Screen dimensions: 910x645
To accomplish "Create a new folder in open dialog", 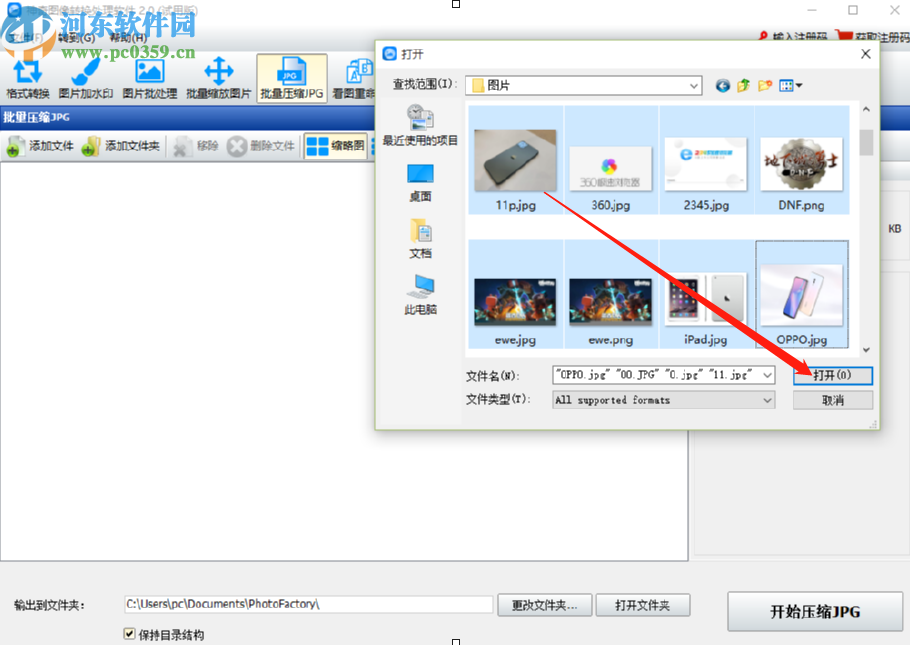I will [x=765, y=86].
